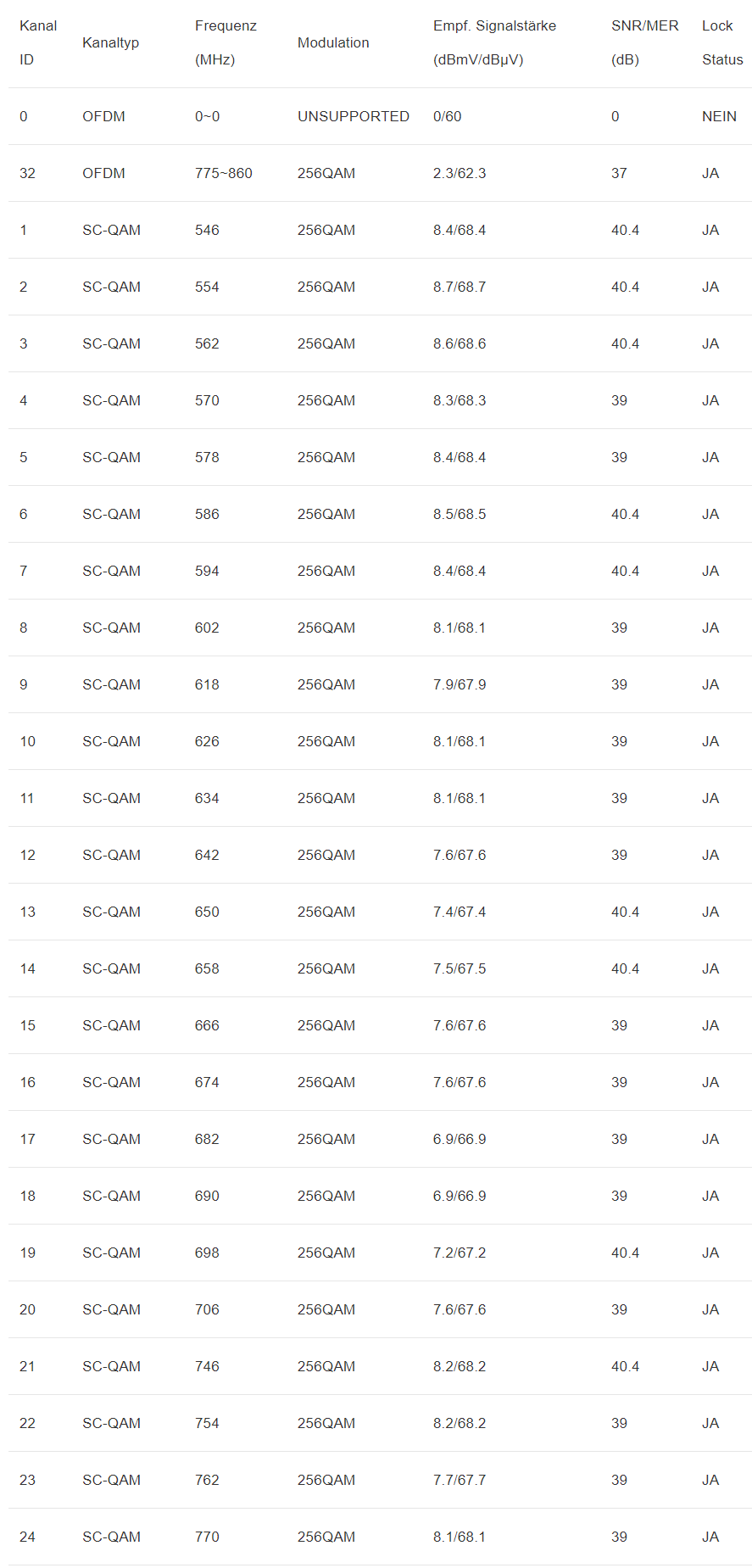The image size is (752, 1568).
Task: Click the Kanaltyp column header
Action: [110, 42]
